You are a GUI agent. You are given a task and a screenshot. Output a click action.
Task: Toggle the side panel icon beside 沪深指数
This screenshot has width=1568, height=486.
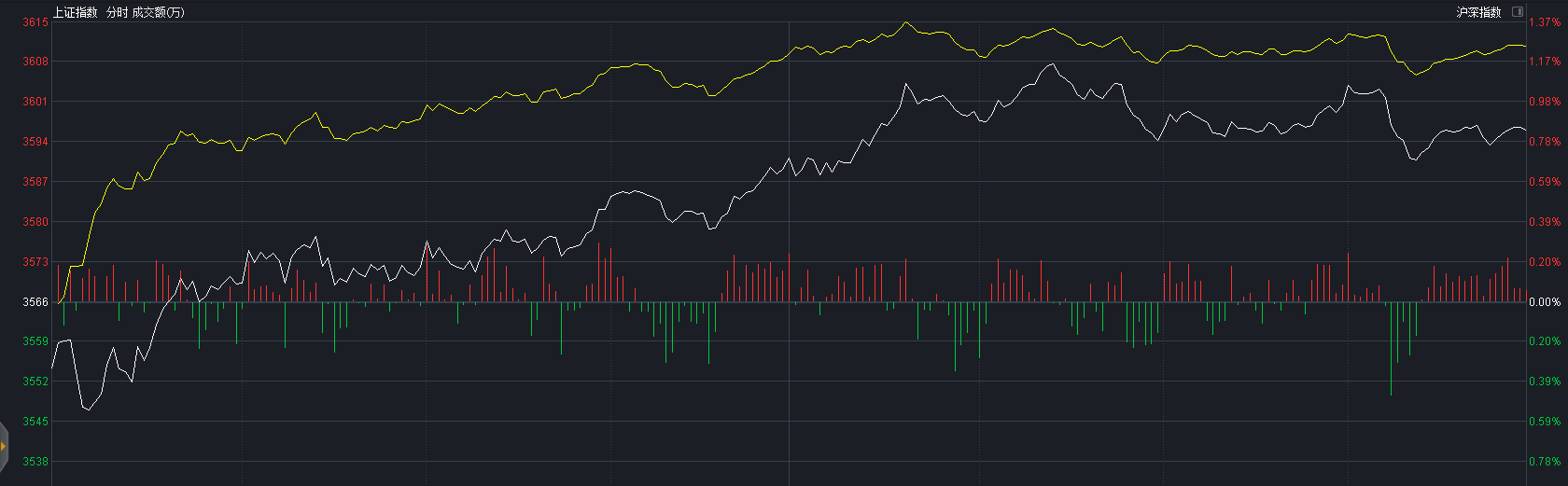pyautogui.click(x=1518, y=12)
